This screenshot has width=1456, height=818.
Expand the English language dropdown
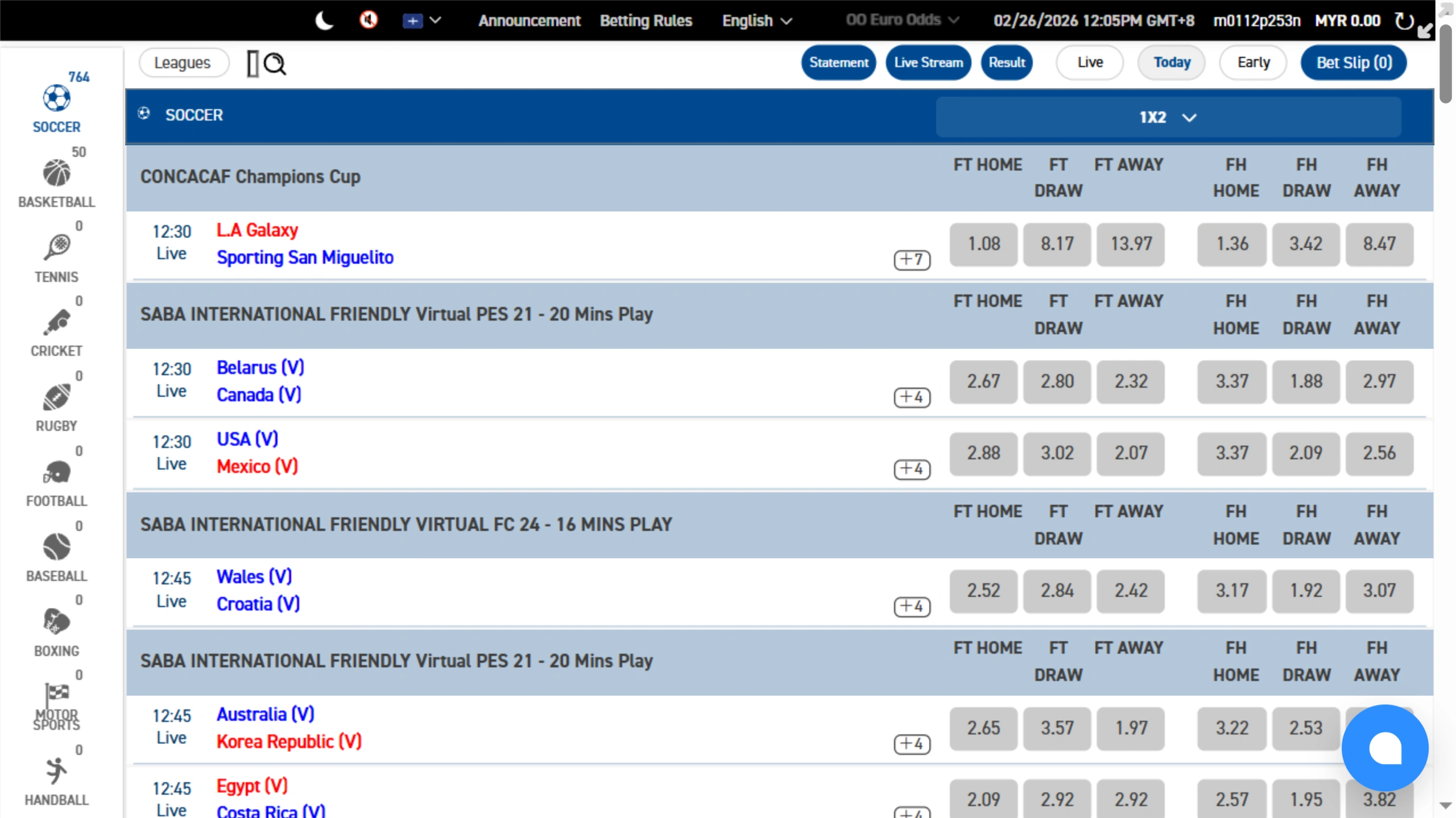tap(756, 21)
